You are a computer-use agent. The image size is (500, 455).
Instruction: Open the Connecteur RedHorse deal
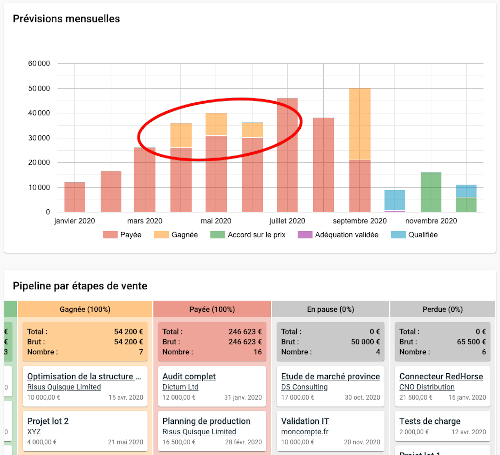coord(441,376)
